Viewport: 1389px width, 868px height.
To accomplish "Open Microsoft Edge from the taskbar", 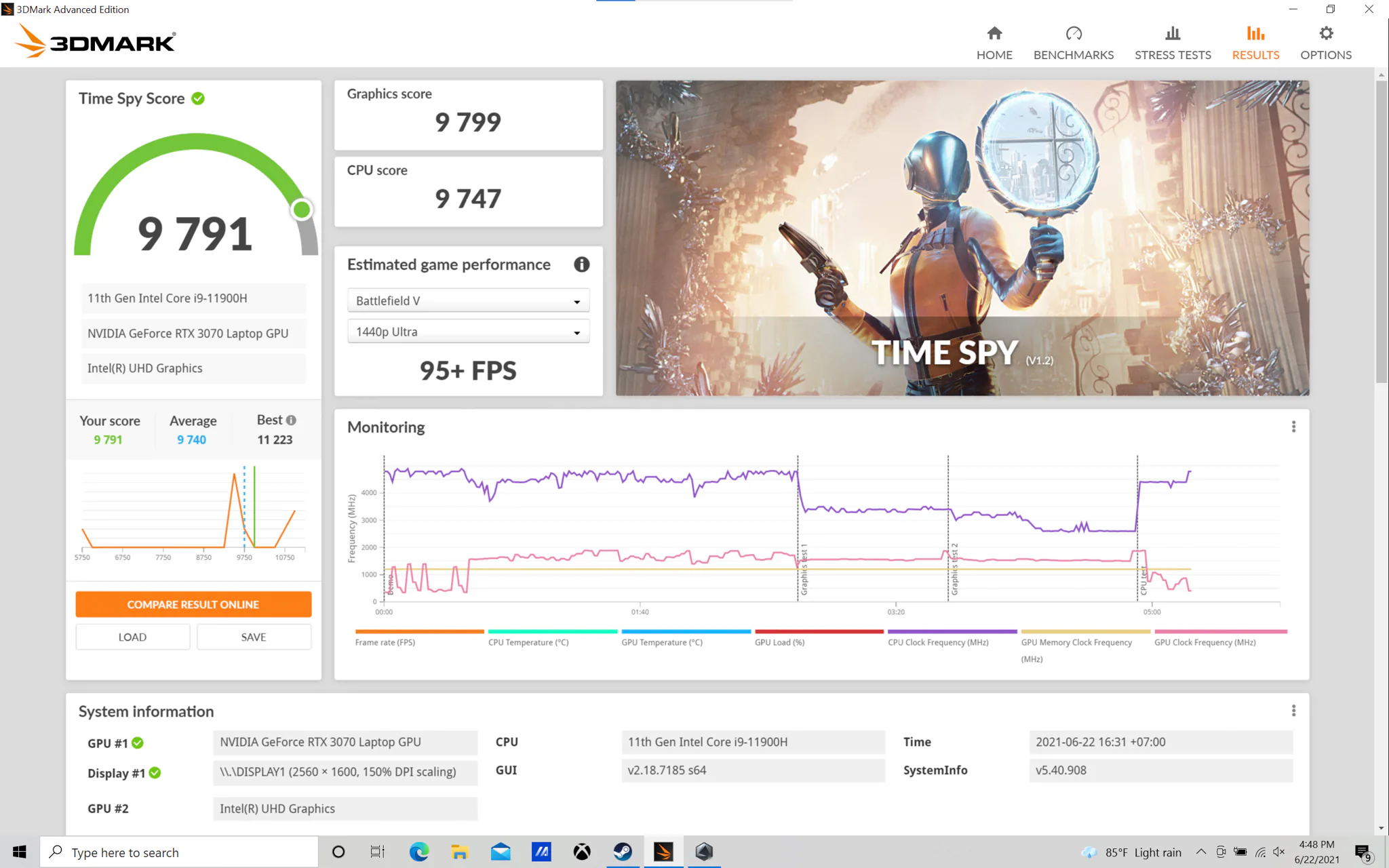I will (419, 852).
